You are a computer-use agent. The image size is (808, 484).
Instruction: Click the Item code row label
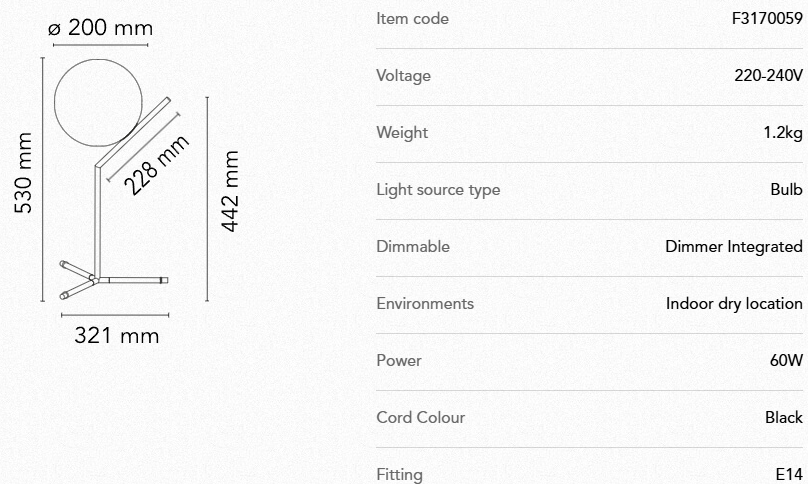(412, 19)
